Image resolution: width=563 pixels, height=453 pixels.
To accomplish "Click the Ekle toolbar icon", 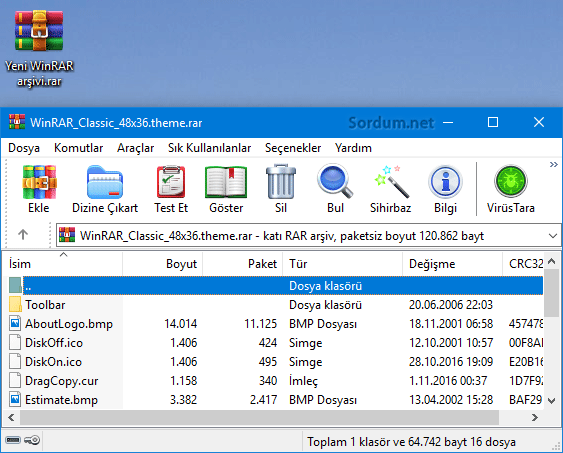I will (x=39, y=182).
